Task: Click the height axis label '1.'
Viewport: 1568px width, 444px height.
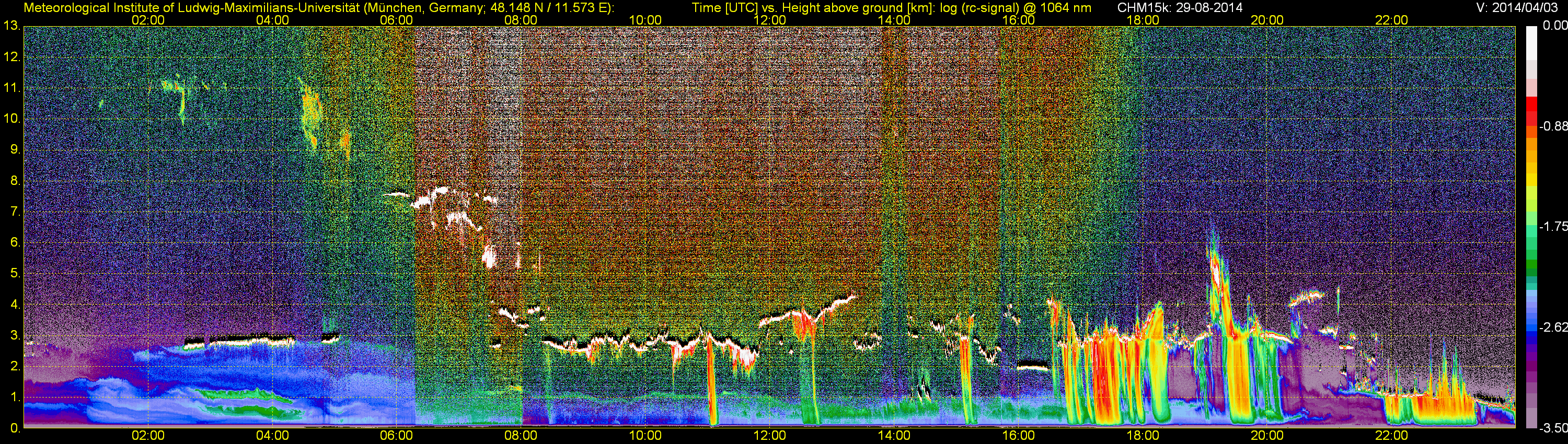Action: click(x=15, y=397)
